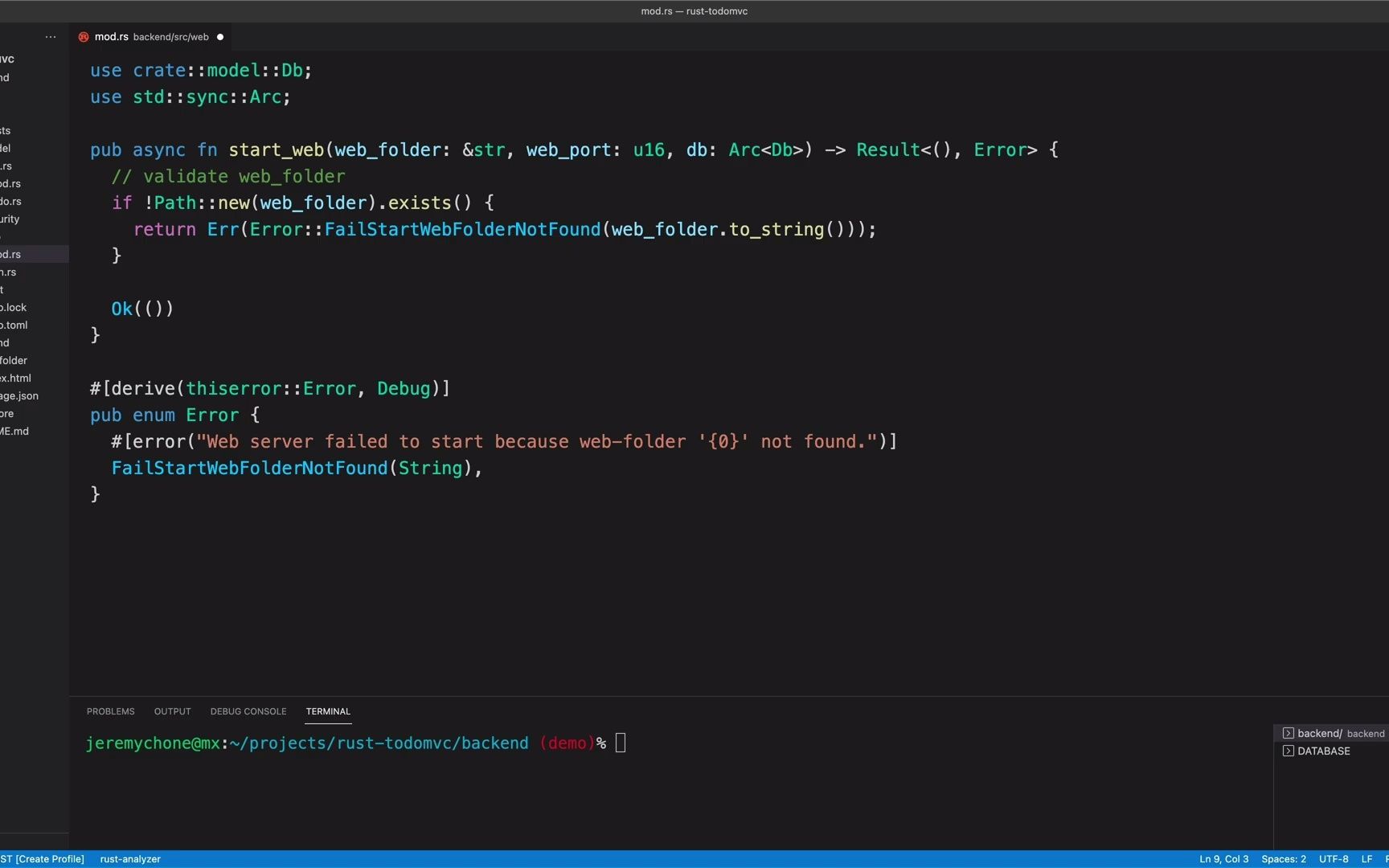Screen dimensions: 1389x868
Task: Switch to the PROBLEMS tab
Action: coord(110,711)
